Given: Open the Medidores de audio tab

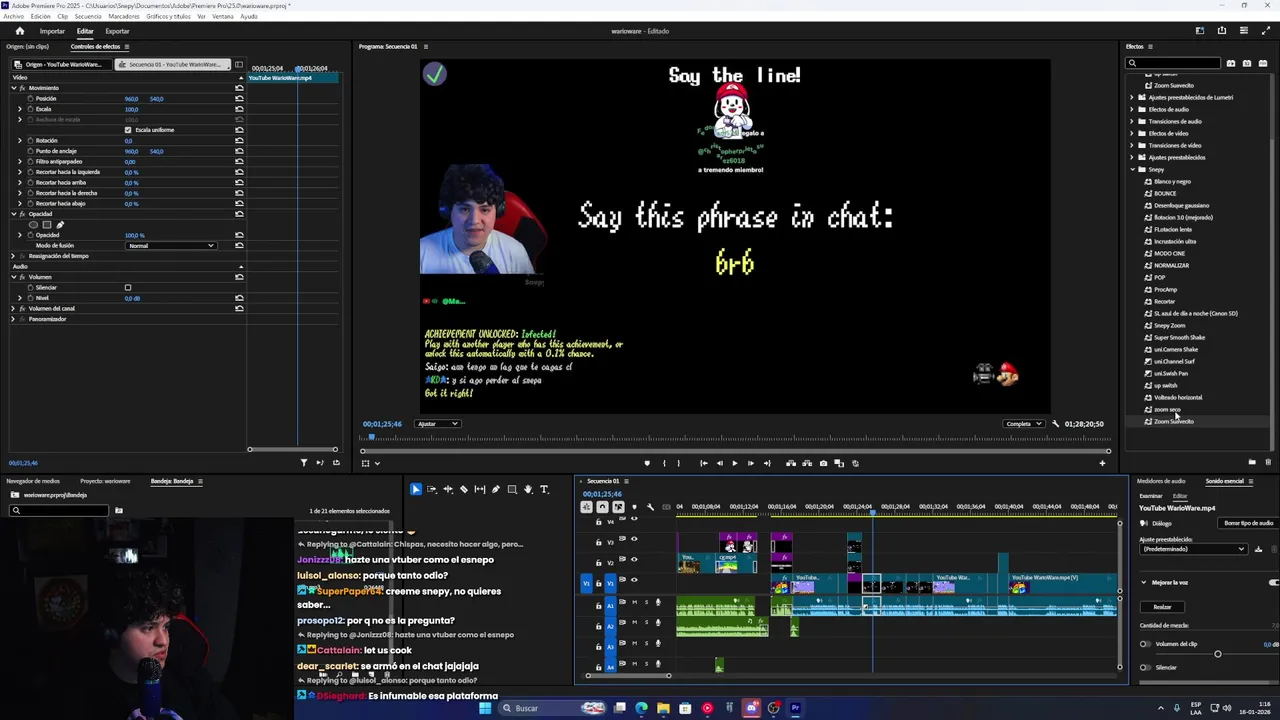Looking at the screenshot, I should 1161,481.
